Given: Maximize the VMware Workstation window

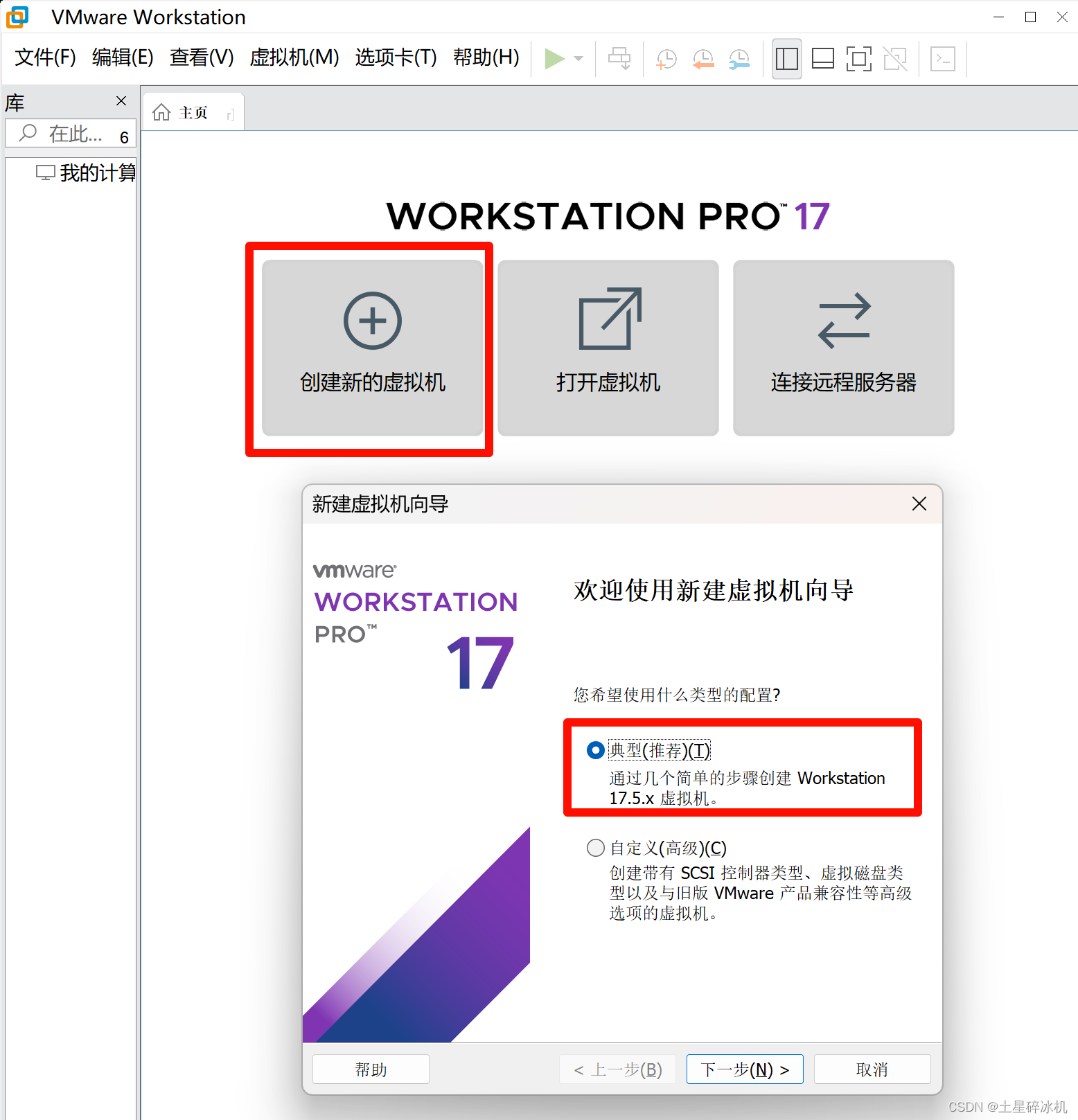Looking at the screenshot, I should pos(1030,17).
